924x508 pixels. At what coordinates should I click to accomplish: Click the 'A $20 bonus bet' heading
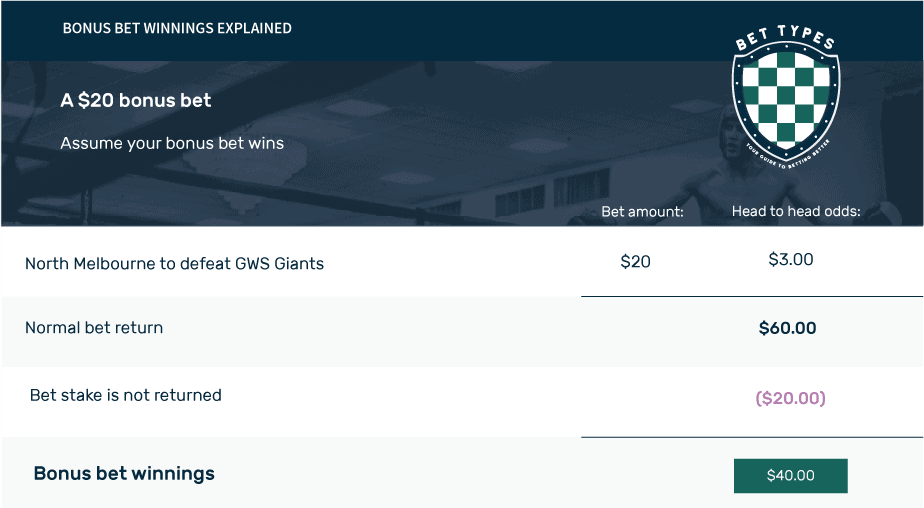(x=136, y=100)
